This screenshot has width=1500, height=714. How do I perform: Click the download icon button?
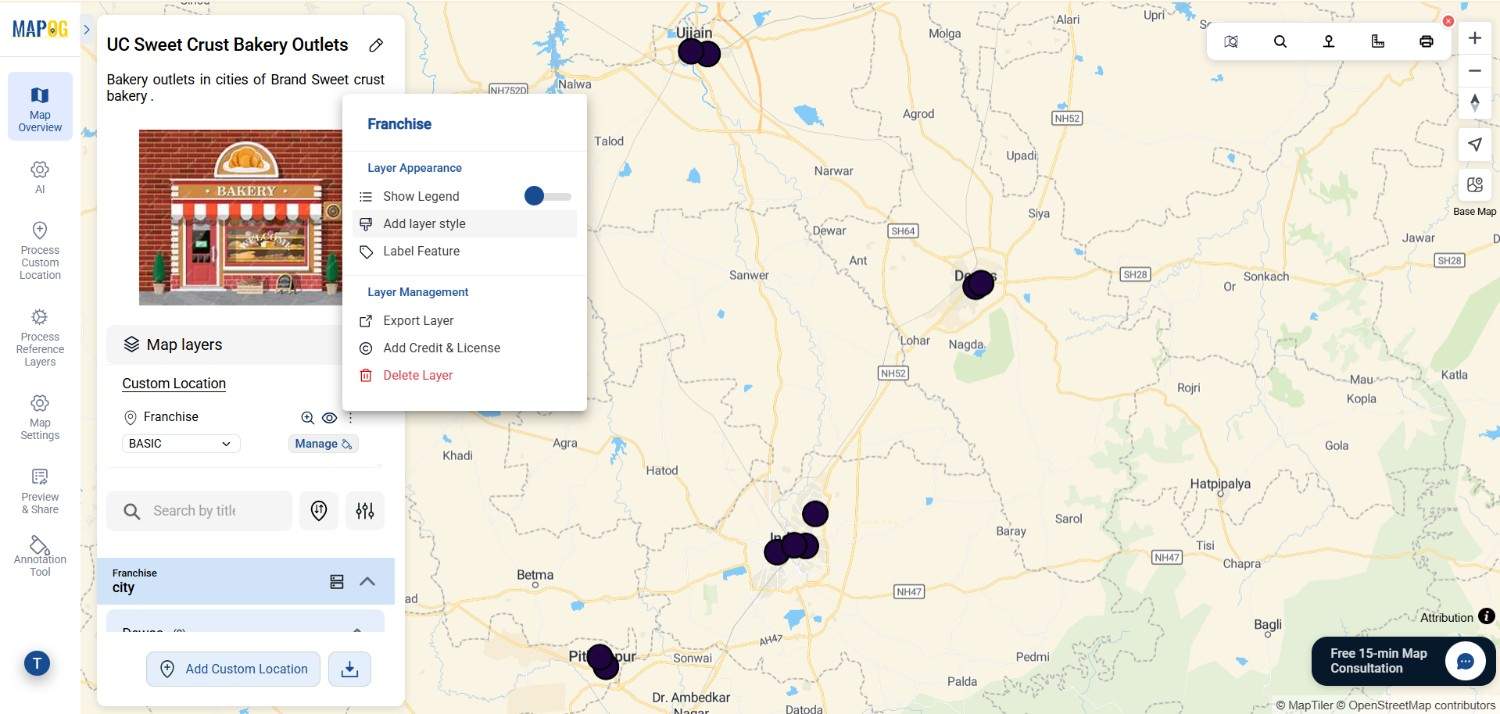coord(350,669)
